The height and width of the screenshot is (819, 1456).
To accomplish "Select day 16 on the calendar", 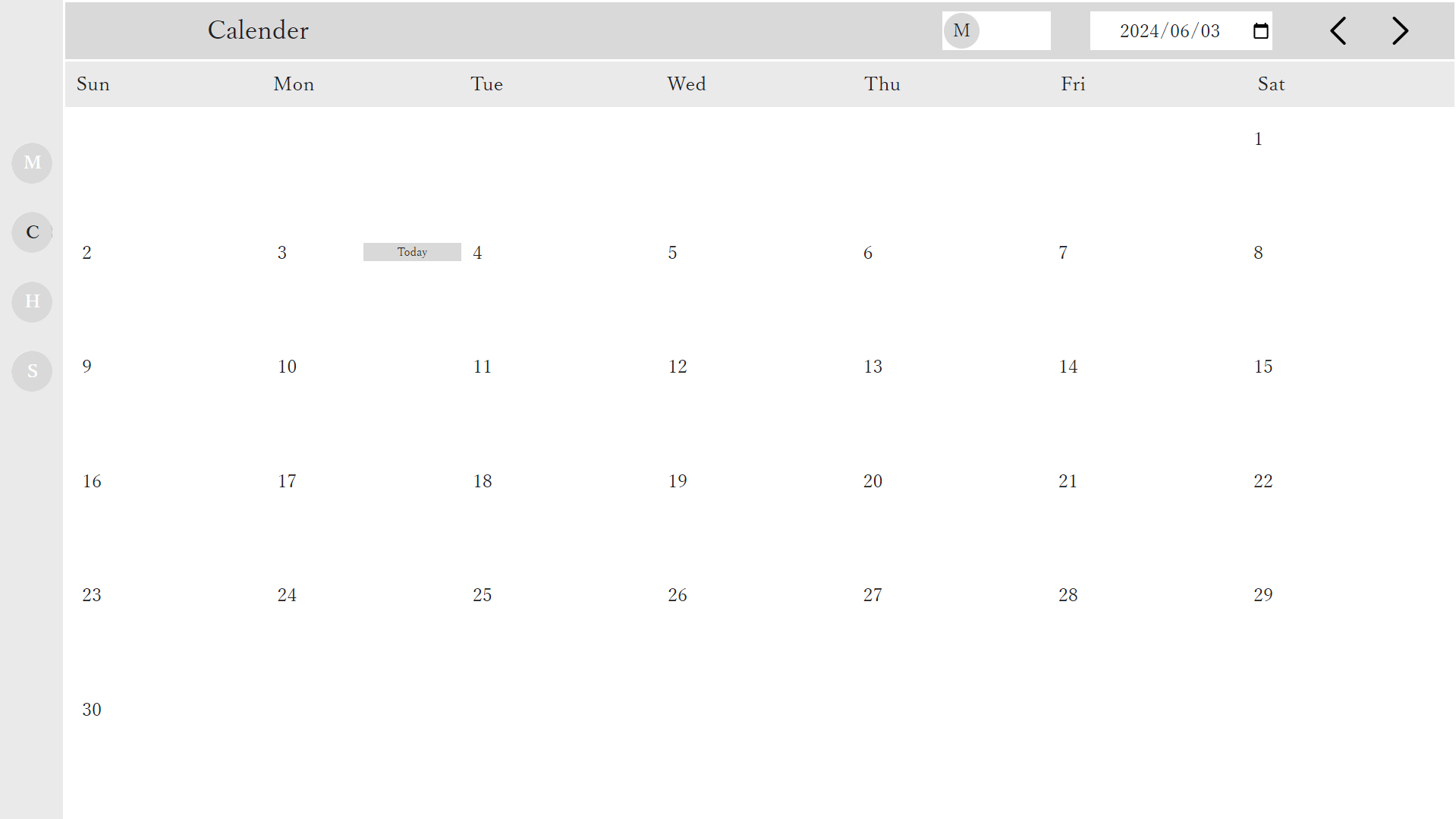I will 92,481.
